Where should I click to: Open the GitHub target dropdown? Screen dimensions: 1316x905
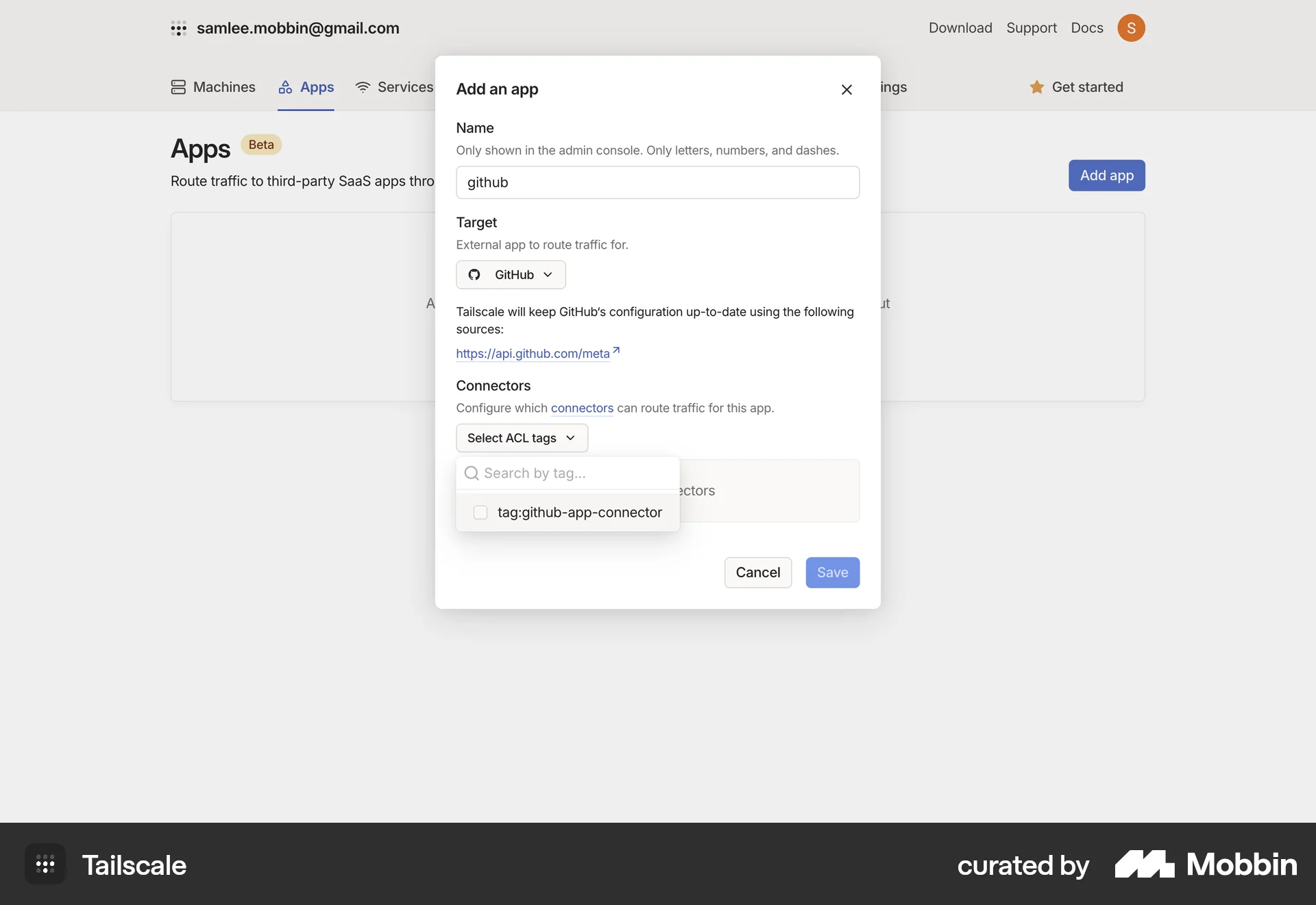(x=511, y=274)
